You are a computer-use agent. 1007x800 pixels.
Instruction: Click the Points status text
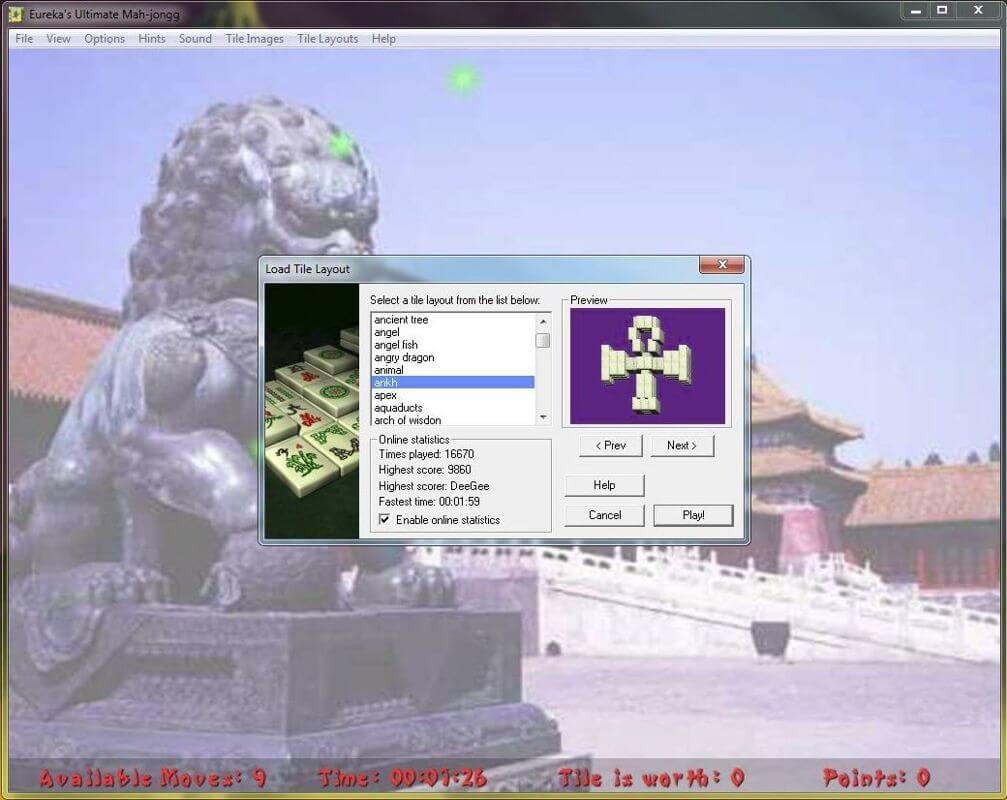click(877, 778)
